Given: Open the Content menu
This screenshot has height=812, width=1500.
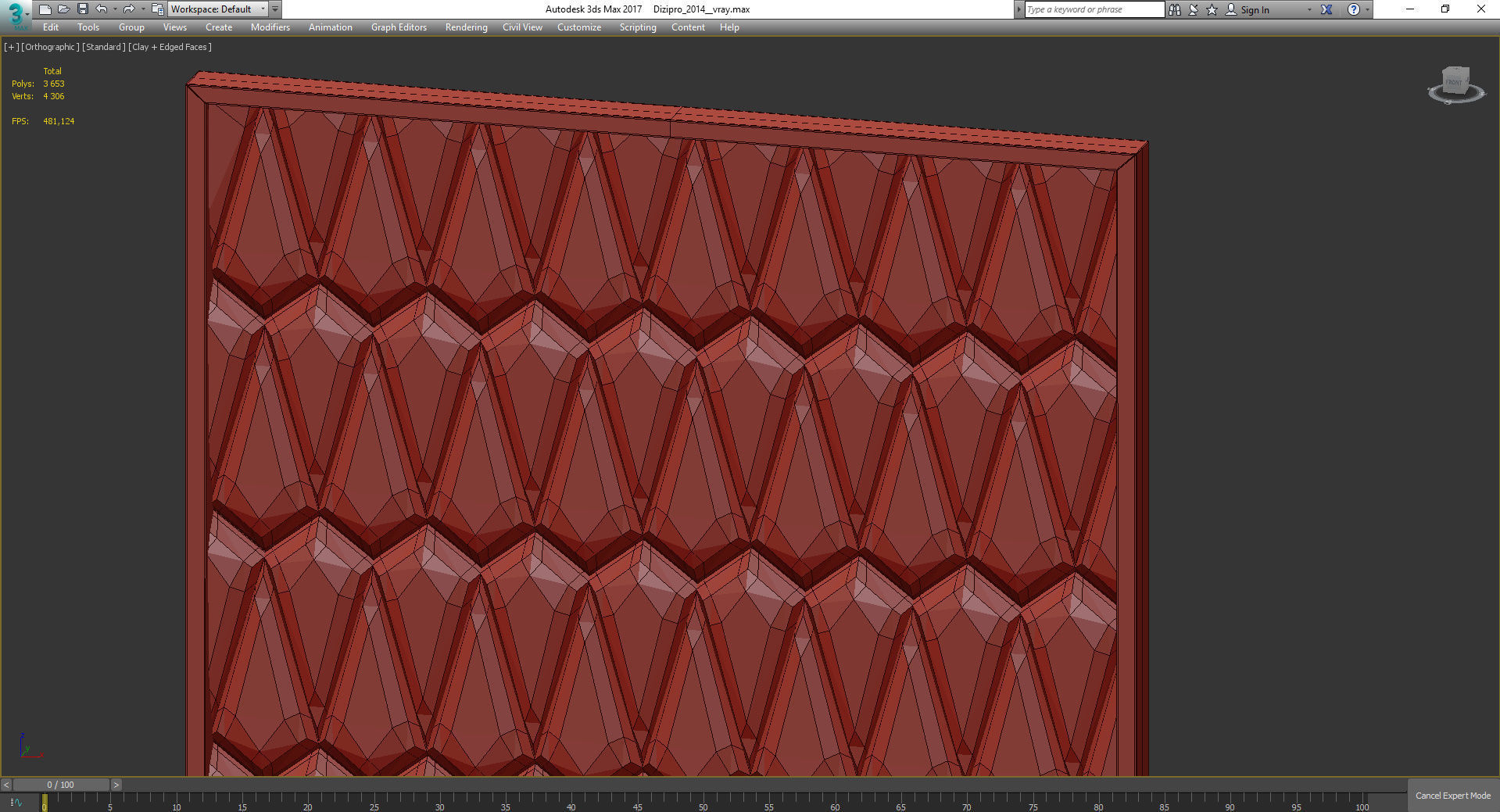Looking at the screenshot, I should pyautogui.click(x=688, y=27).
